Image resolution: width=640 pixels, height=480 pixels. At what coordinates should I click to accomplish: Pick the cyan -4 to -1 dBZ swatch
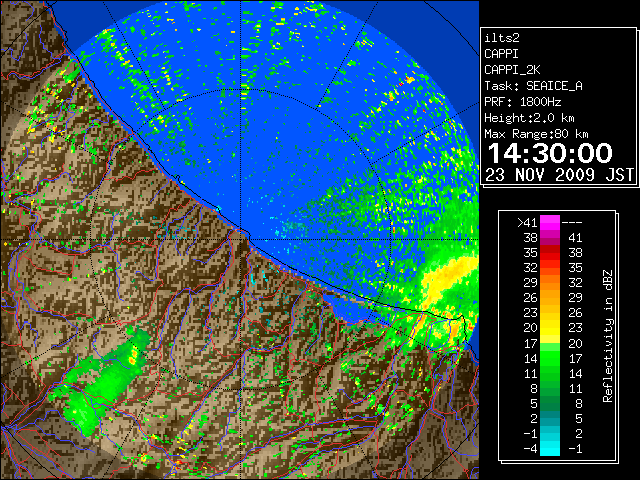point(550,448)
